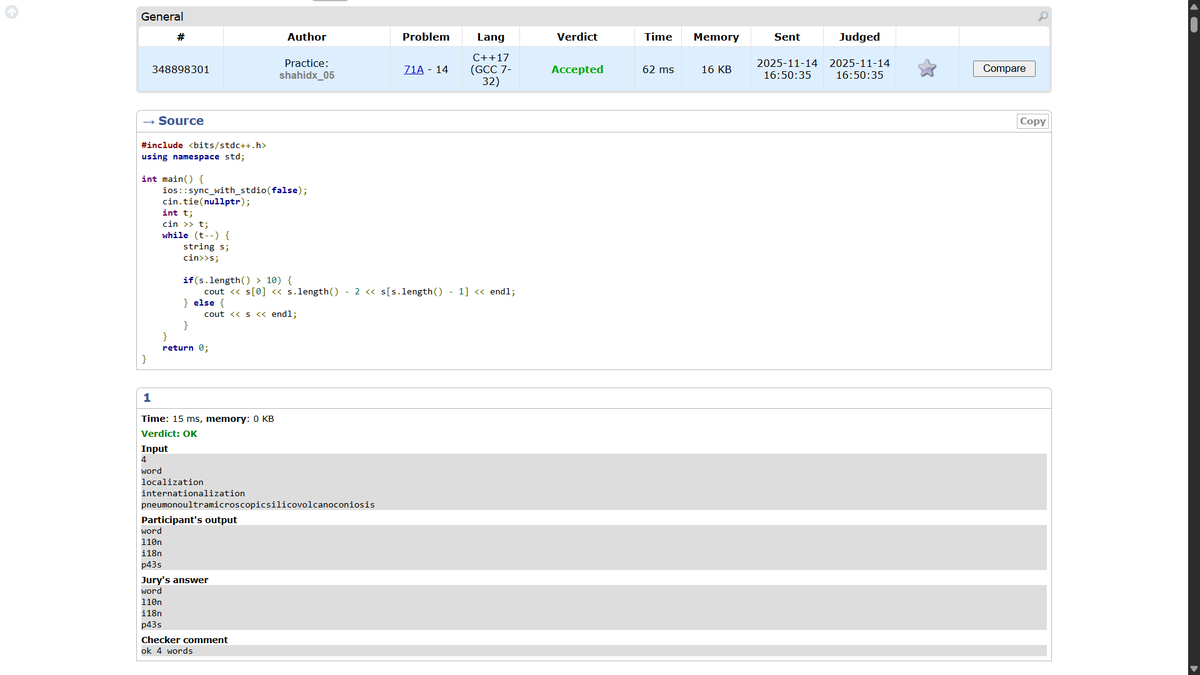Screen dimensions: 1200x675
Task: Click the 'string s;' code line
Action: (206, 246)
